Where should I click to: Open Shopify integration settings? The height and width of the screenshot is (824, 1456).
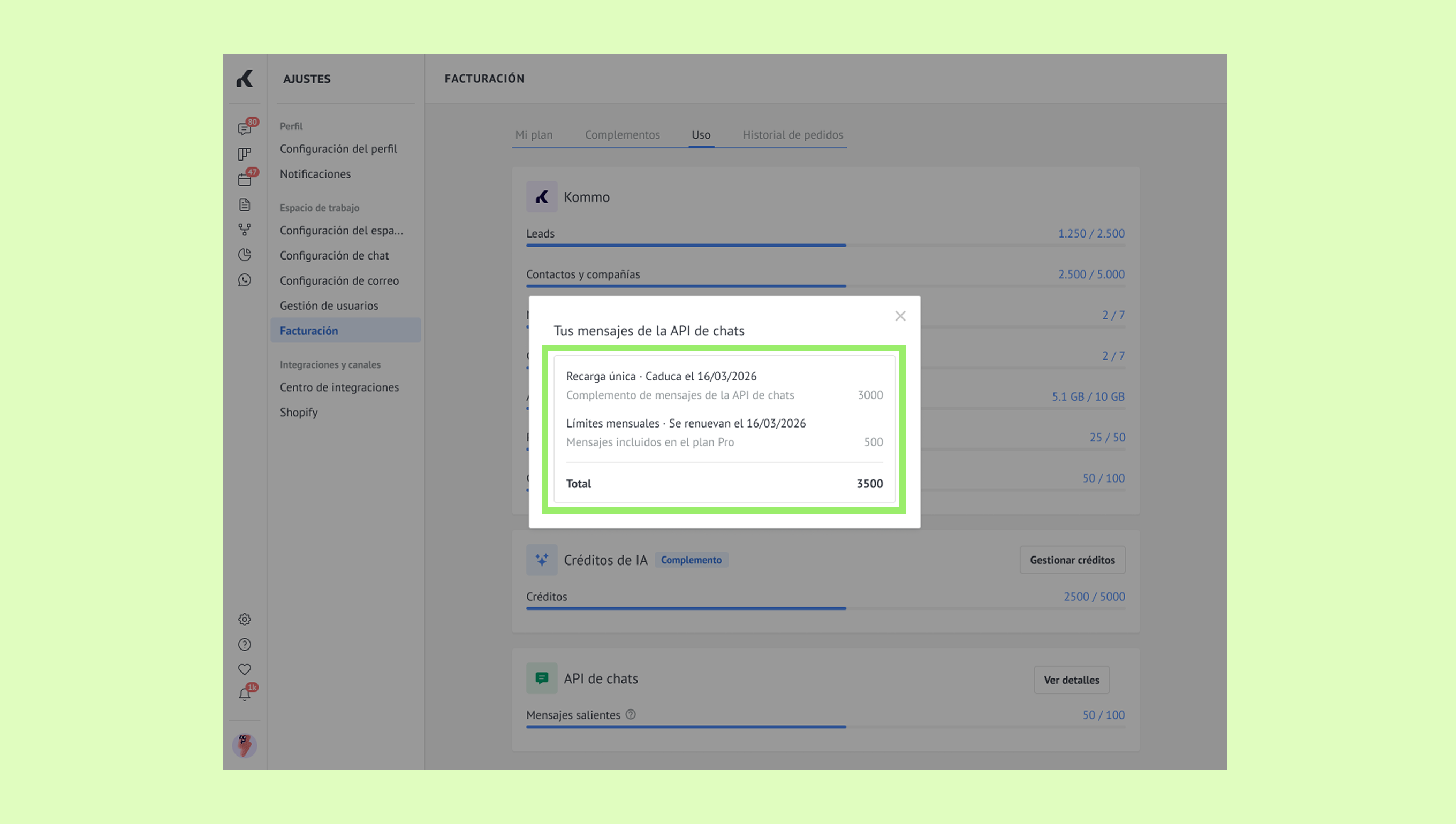pyautogui.click(x=298, y=412)
